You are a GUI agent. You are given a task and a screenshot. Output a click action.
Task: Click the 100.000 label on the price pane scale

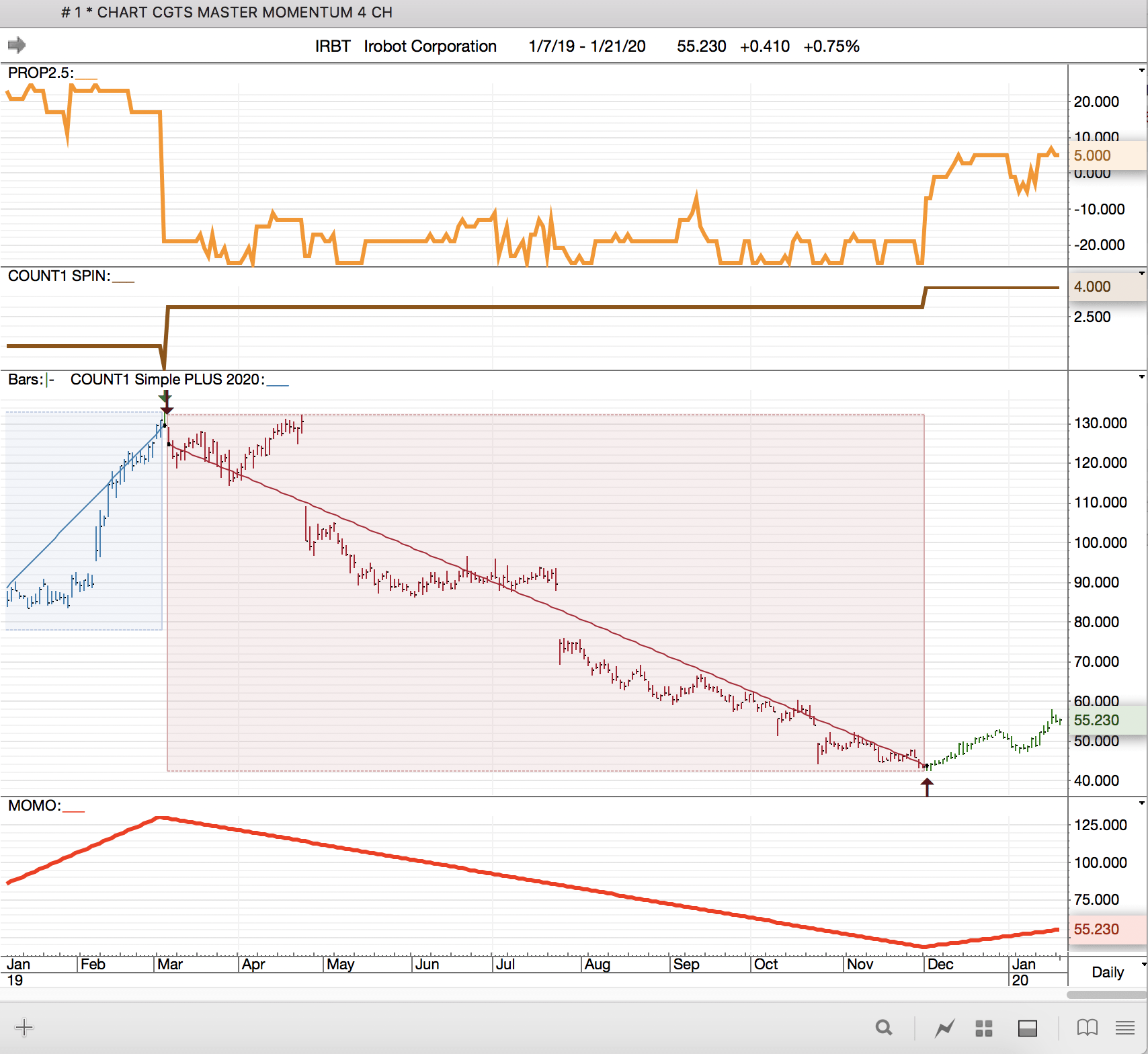(x=1100, y=542)
